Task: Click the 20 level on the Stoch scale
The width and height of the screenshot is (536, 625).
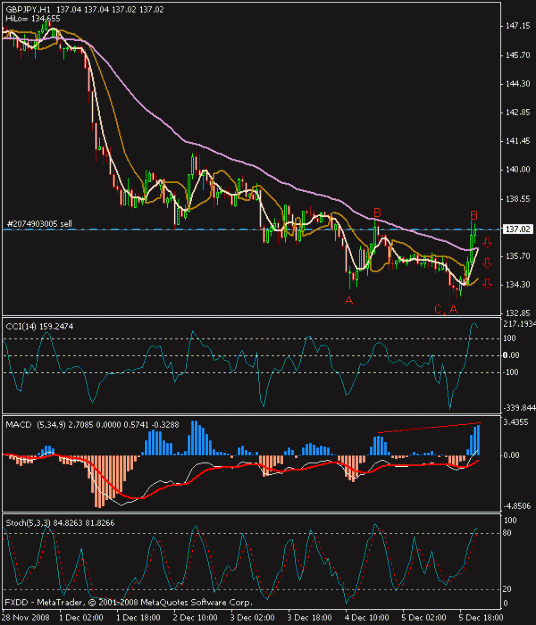Action: [508, 589]
